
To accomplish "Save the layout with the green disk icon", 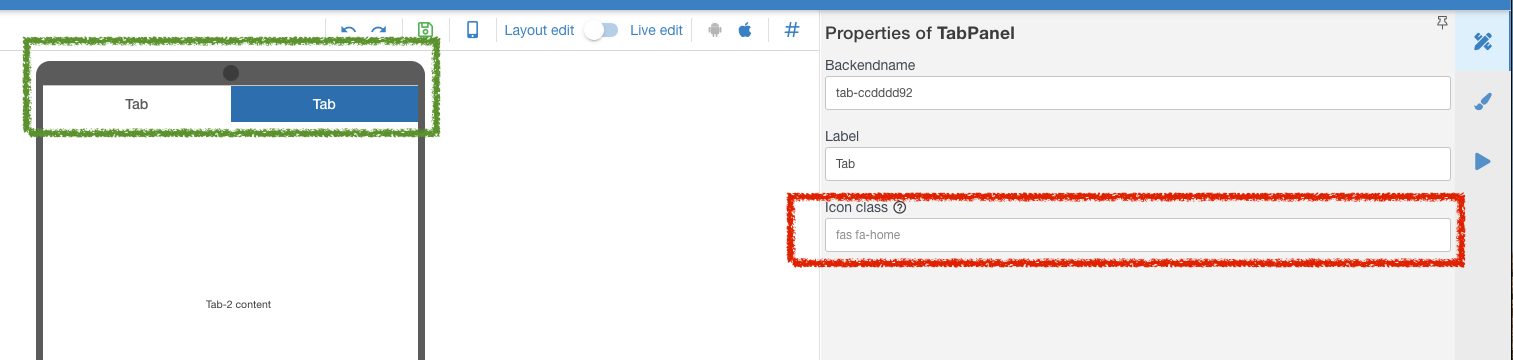I will tap(426, 30).
